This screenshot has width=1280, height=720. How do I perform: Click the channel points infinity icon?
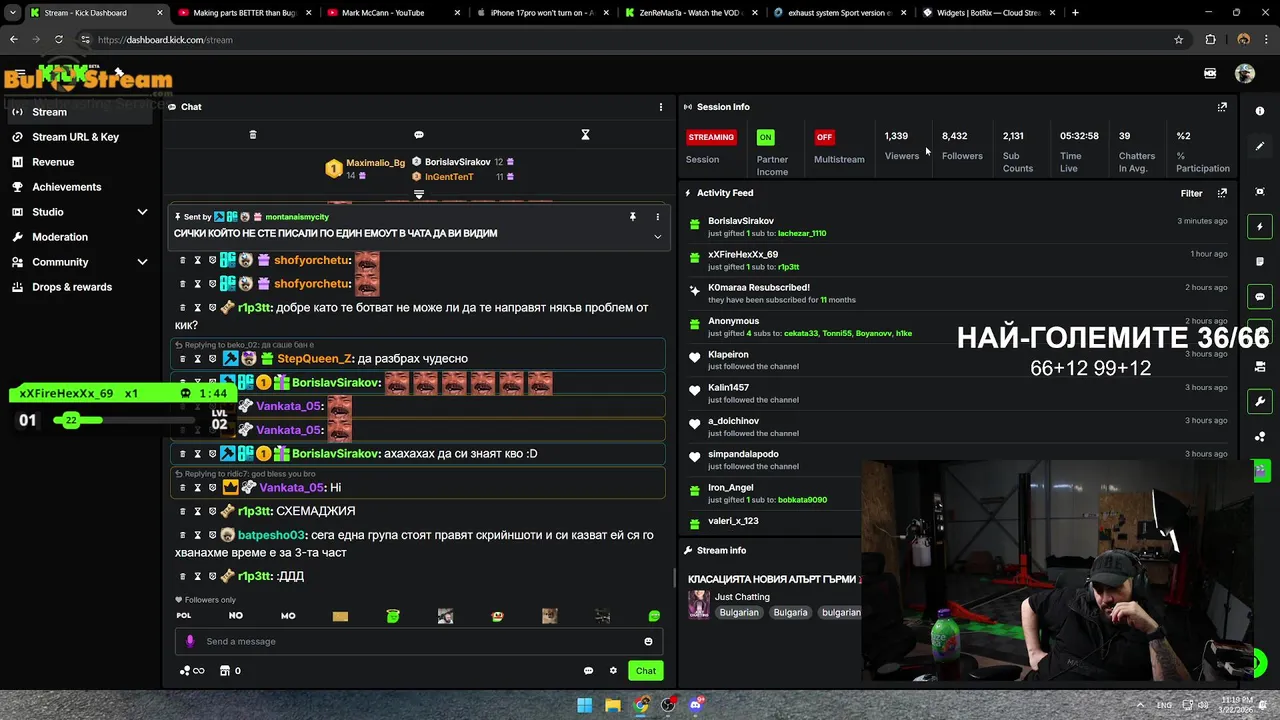[x=192, y=671]
